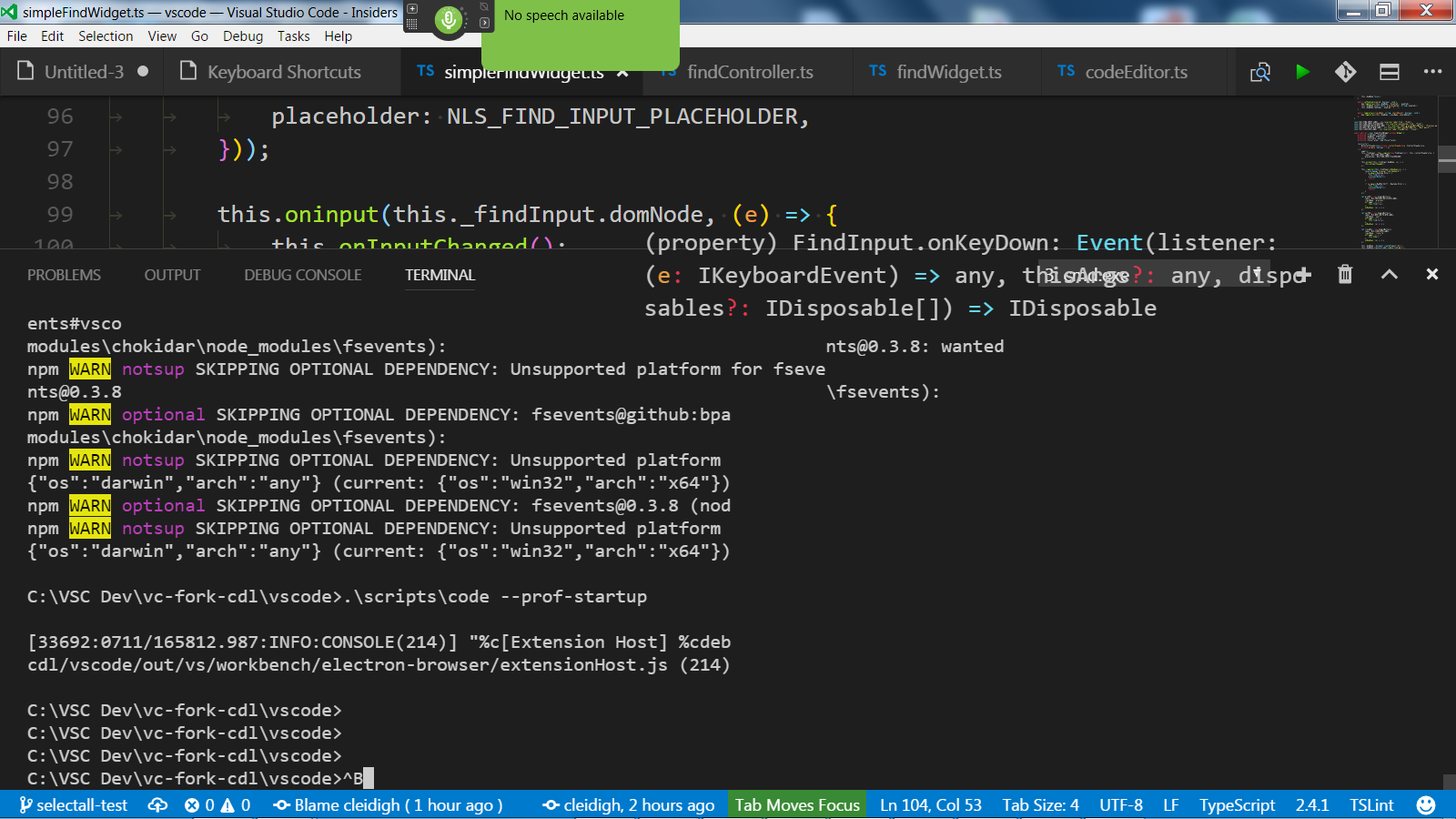
Task: Open the UTF-8 encoding picker
Action: click(1120, 804)
